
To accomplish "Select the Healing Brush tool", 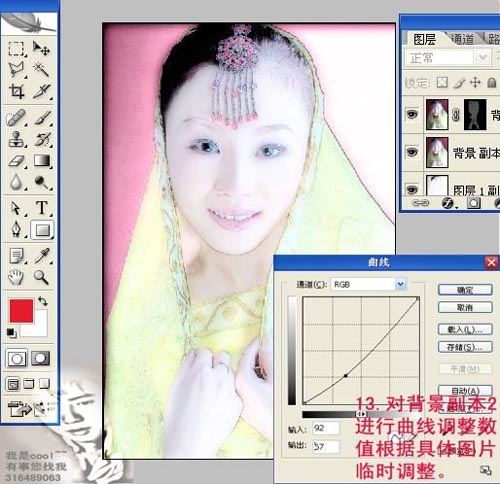I will click(16, 118).
